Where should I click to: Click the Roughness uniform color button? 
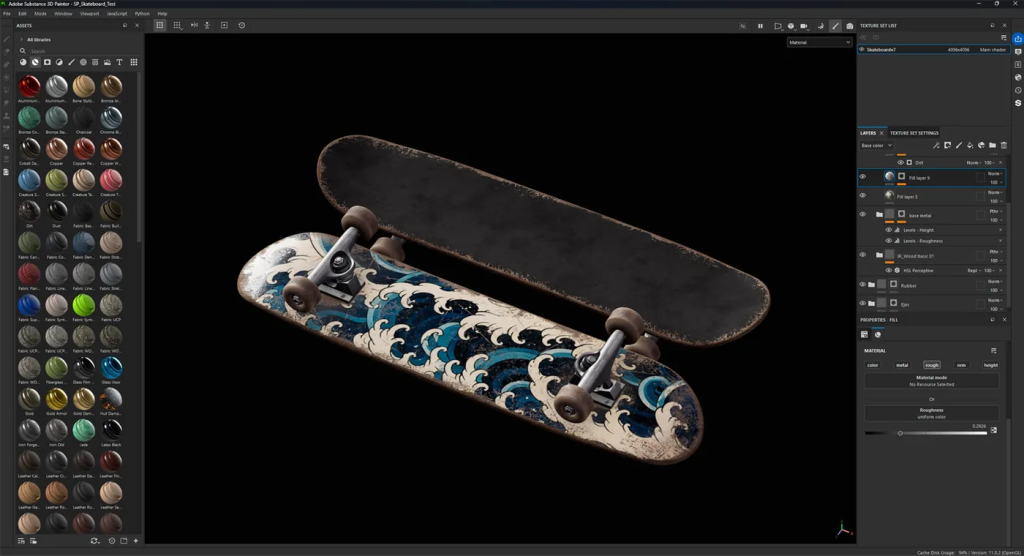(x=931, y=413)
